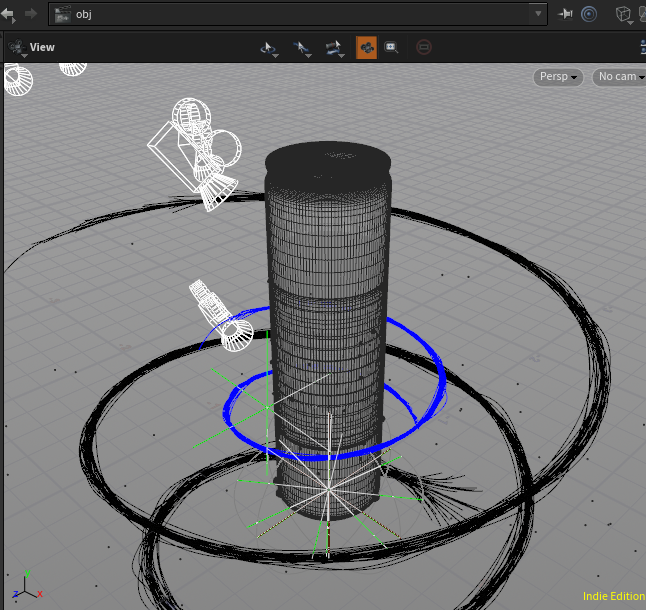Click the render region icon
The image size is (646, 610).
(391, 47)
